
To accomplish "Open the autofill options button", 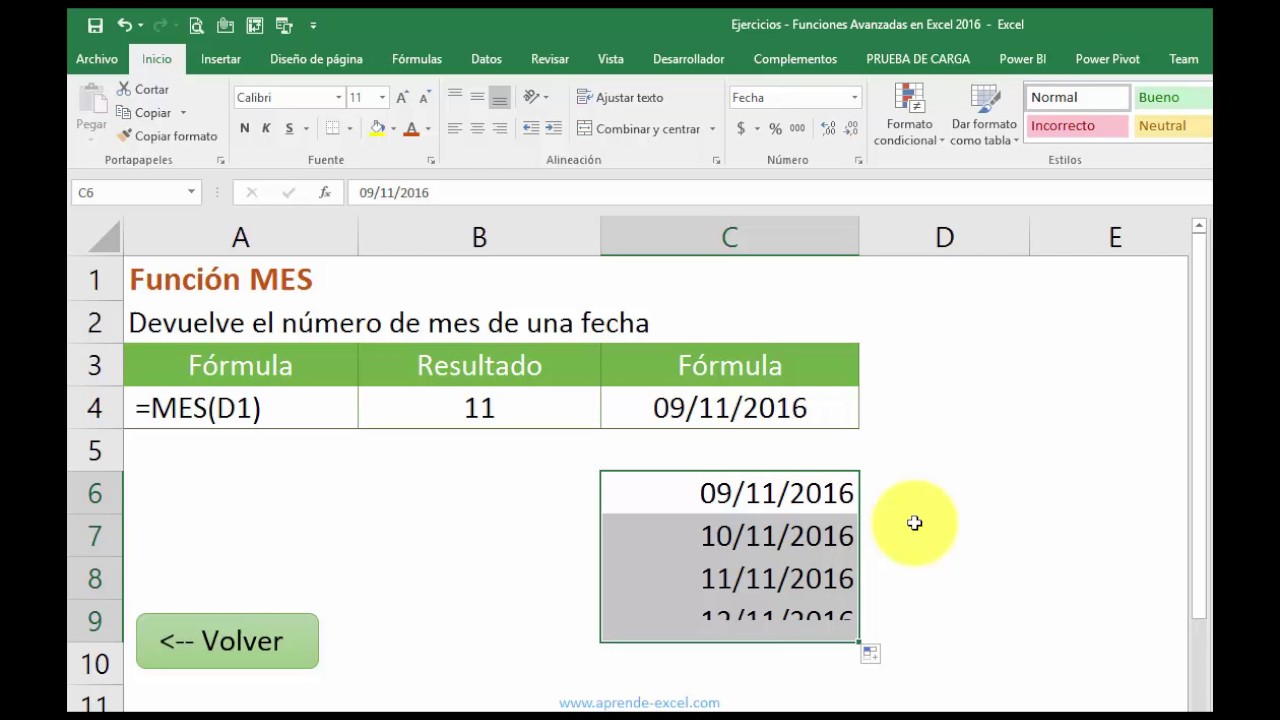I will 870,653.
